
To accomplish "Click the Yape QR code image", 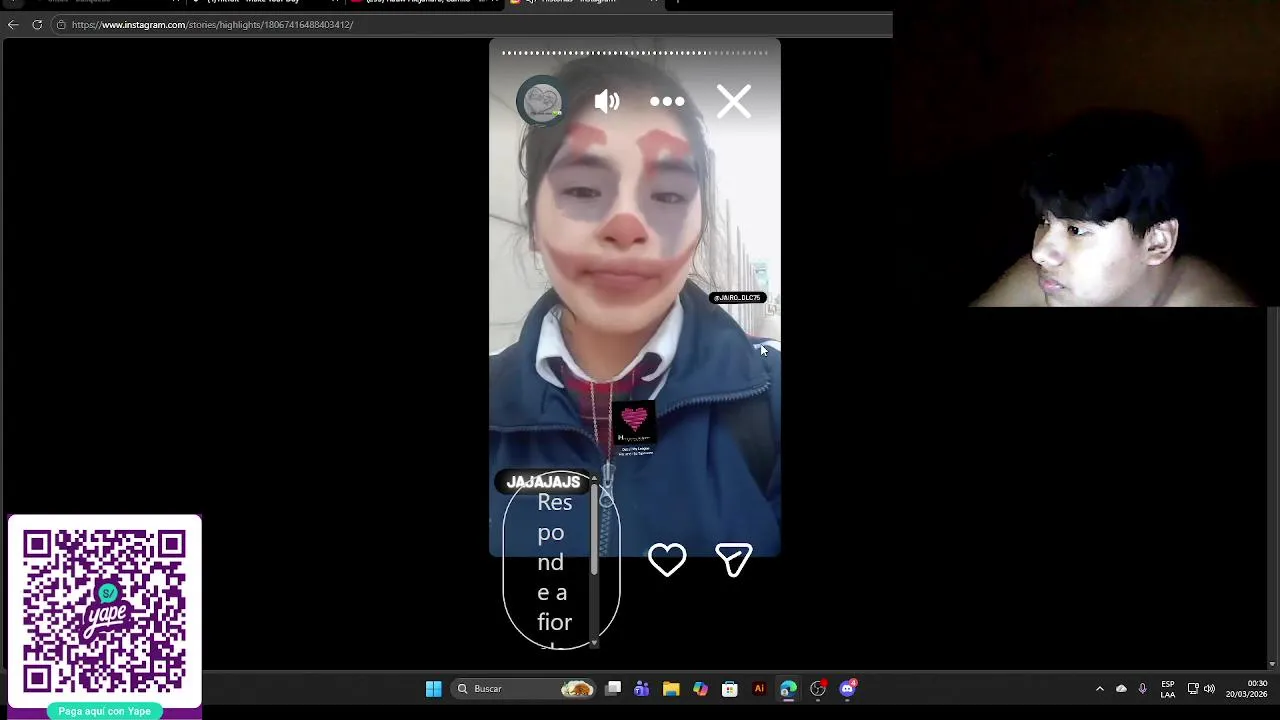I will [x=104, y=611].
